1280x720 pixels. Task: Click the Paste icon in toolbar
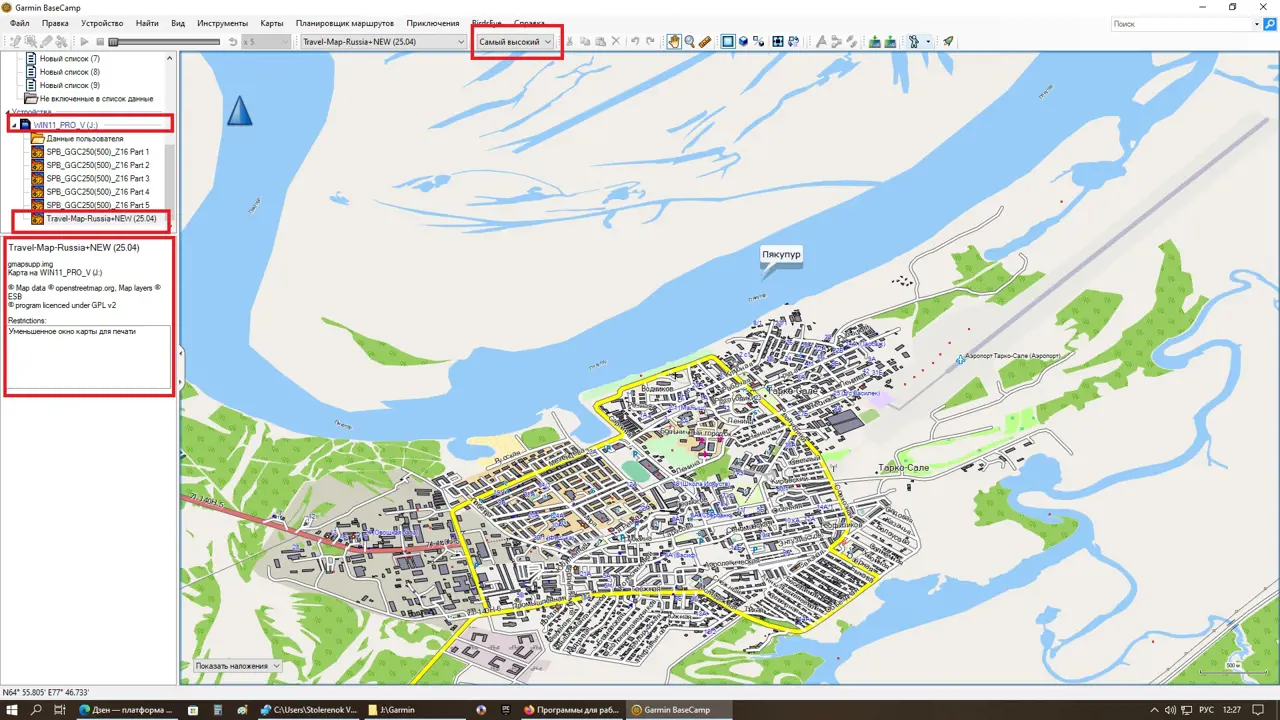click(x=600, y=42)
